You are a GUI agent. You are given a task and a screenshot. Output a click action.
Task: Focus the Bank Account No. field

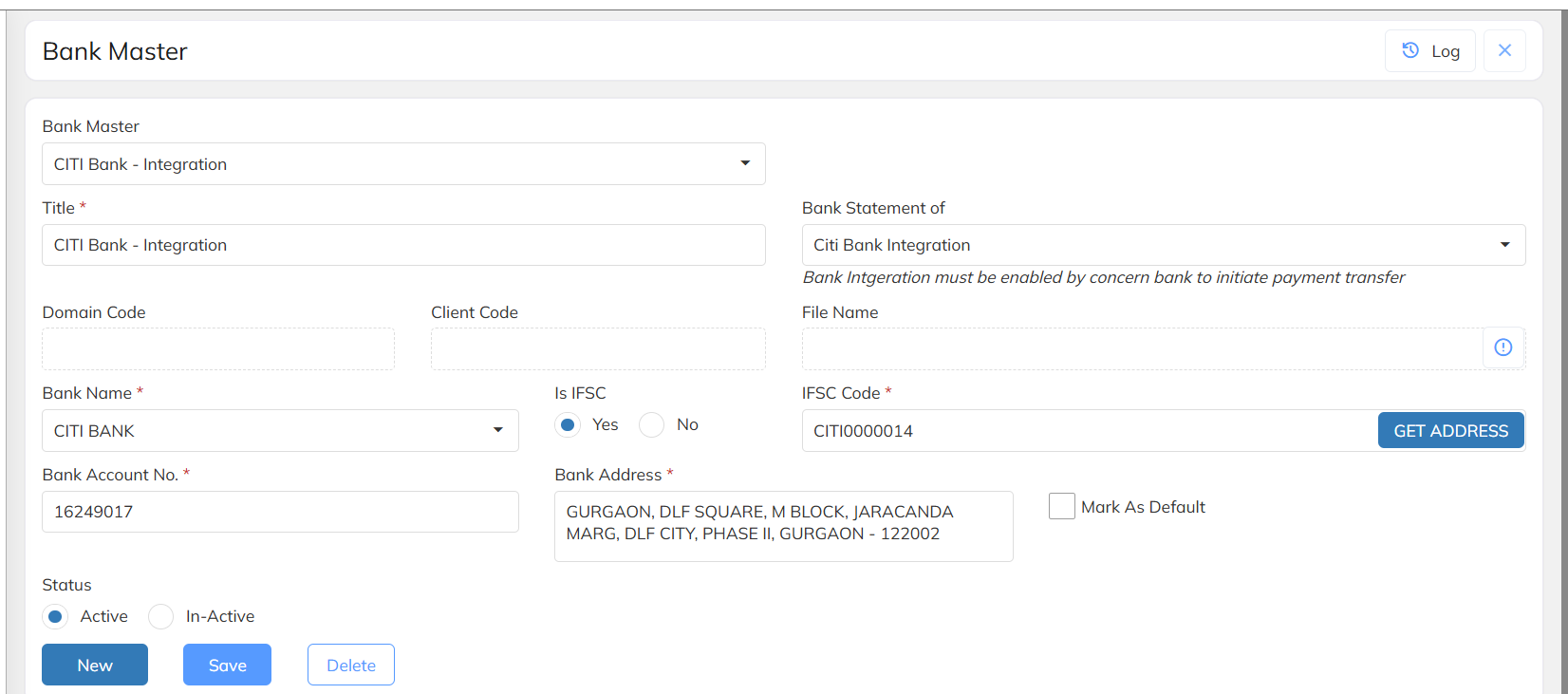pos(280,512)
